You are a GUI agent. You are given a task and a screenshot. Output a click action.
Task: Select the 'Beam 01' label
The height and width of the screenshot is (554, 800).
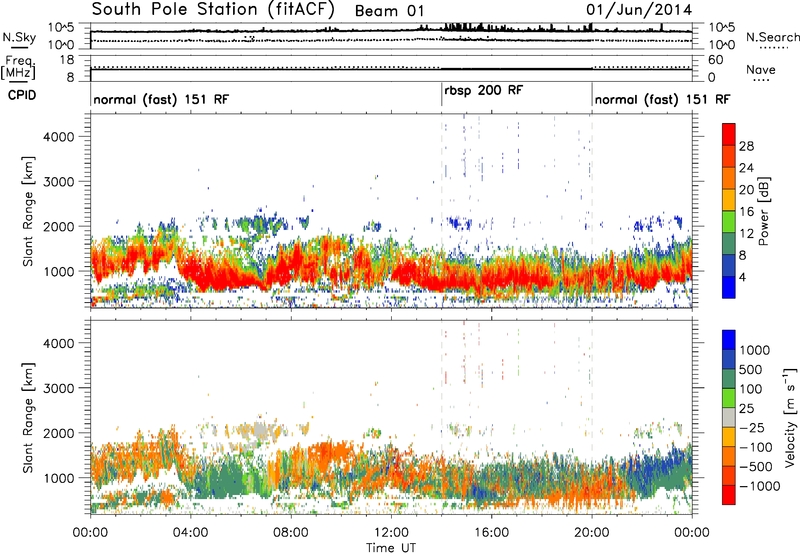point(389,11)
